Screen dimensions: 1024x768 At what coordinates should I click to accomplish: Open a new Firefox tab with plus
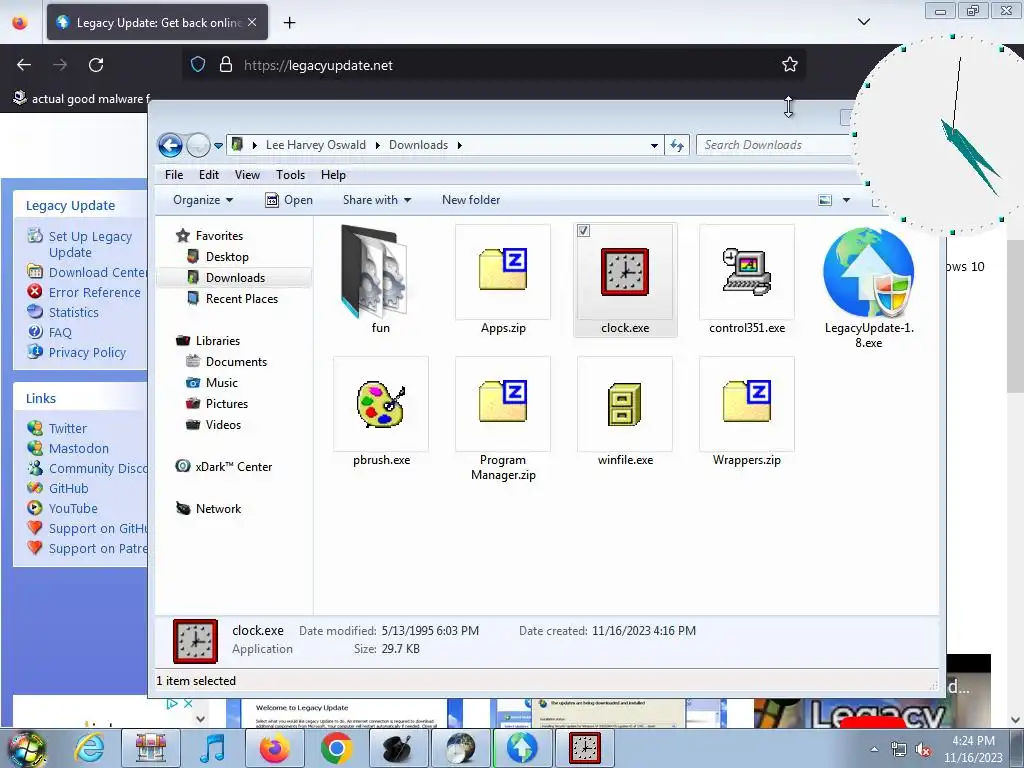pyautogui.click(x=289, y=23)
